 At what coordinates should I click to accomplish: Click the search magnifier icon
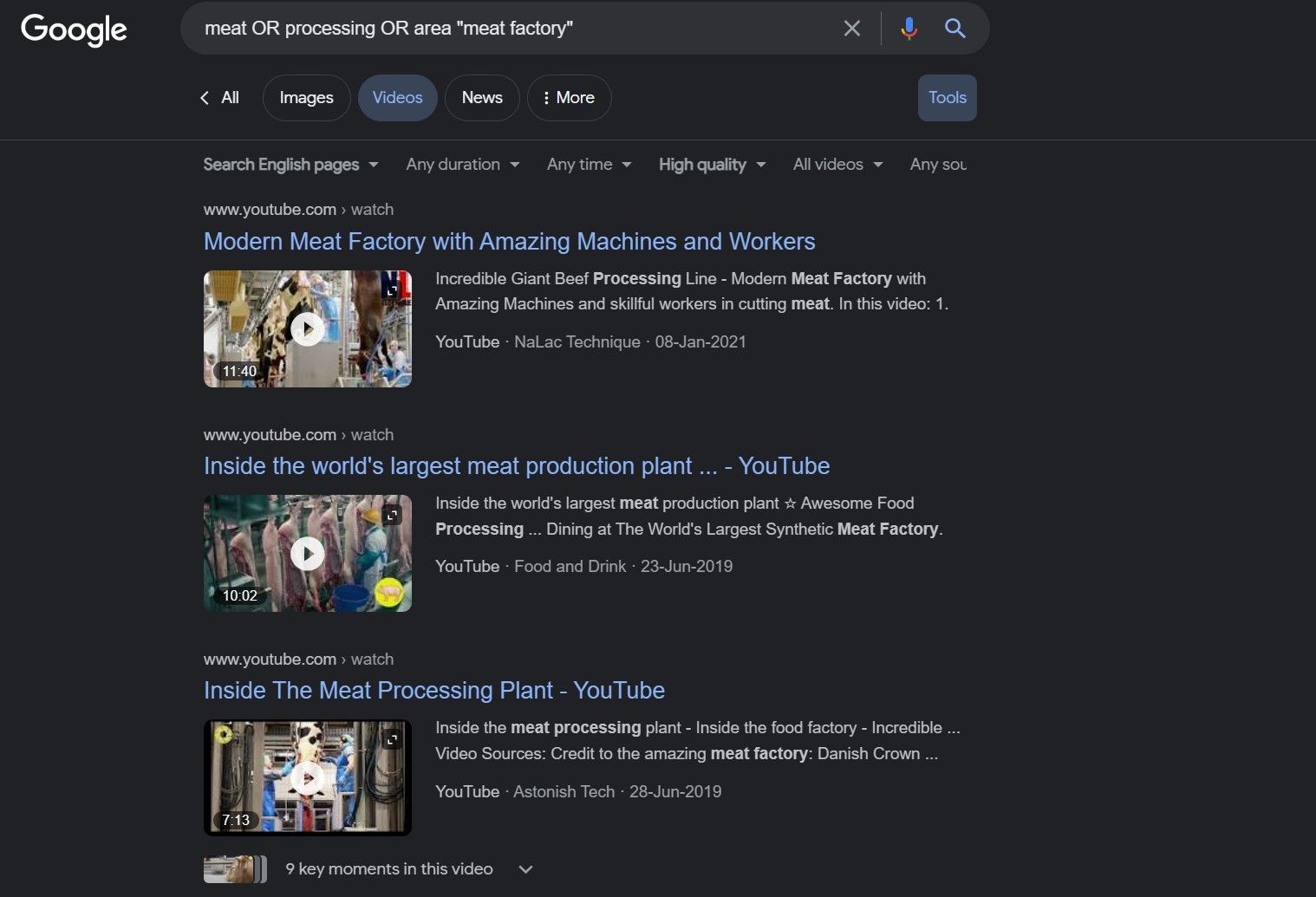click(954, 28)
